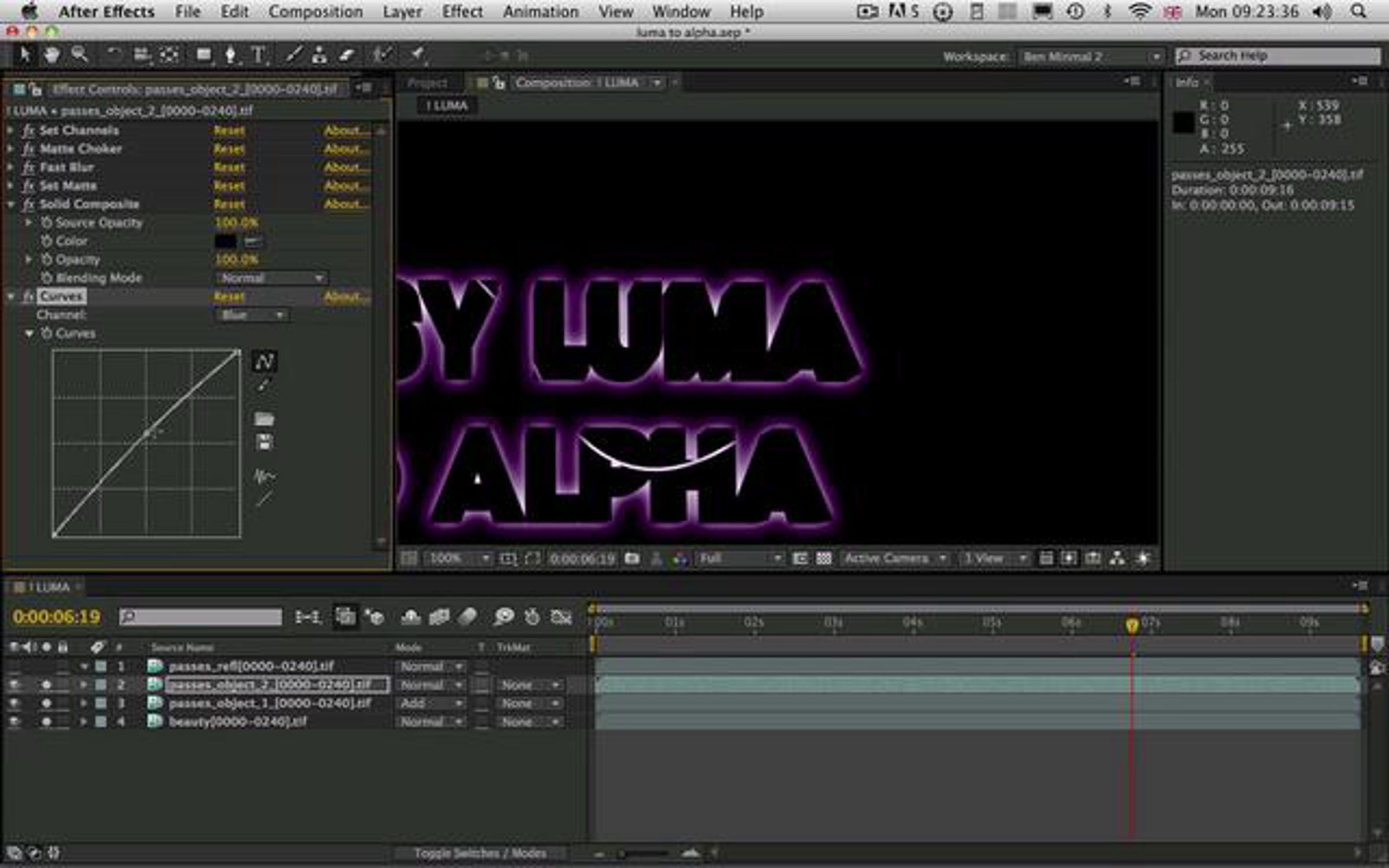Screen dimensions: 1389x868
Task: Toggle the Curves effect fx switch
Action: 28,296
